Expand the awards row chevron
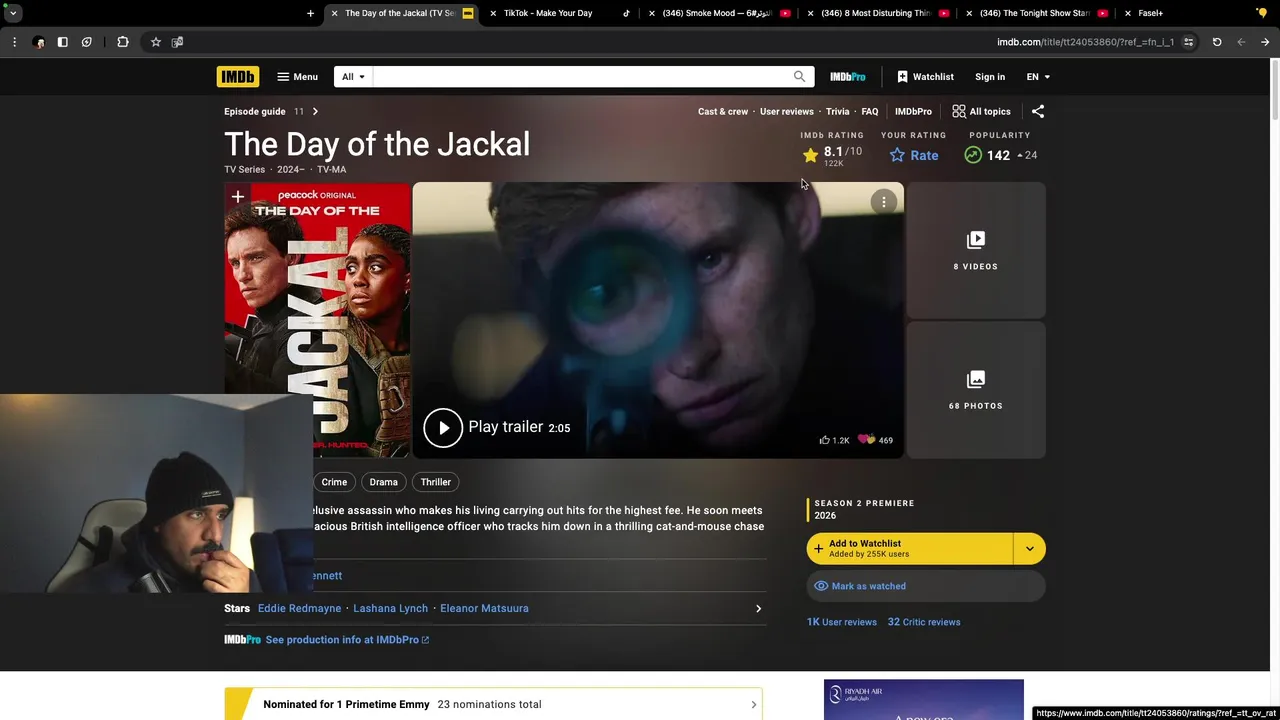The width and height of the screenshot is (1280, 720). (x=754, y=704)
